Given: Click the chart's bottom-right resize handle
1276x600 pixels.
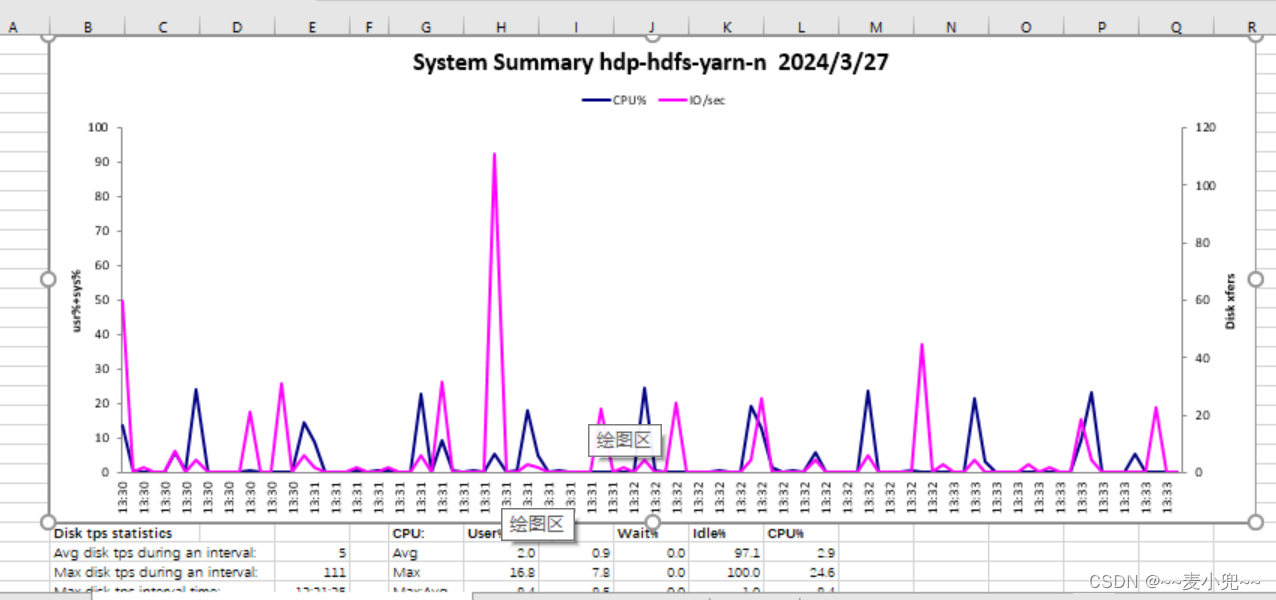Looking at the screenshot, I should (x=1256, y=522).
